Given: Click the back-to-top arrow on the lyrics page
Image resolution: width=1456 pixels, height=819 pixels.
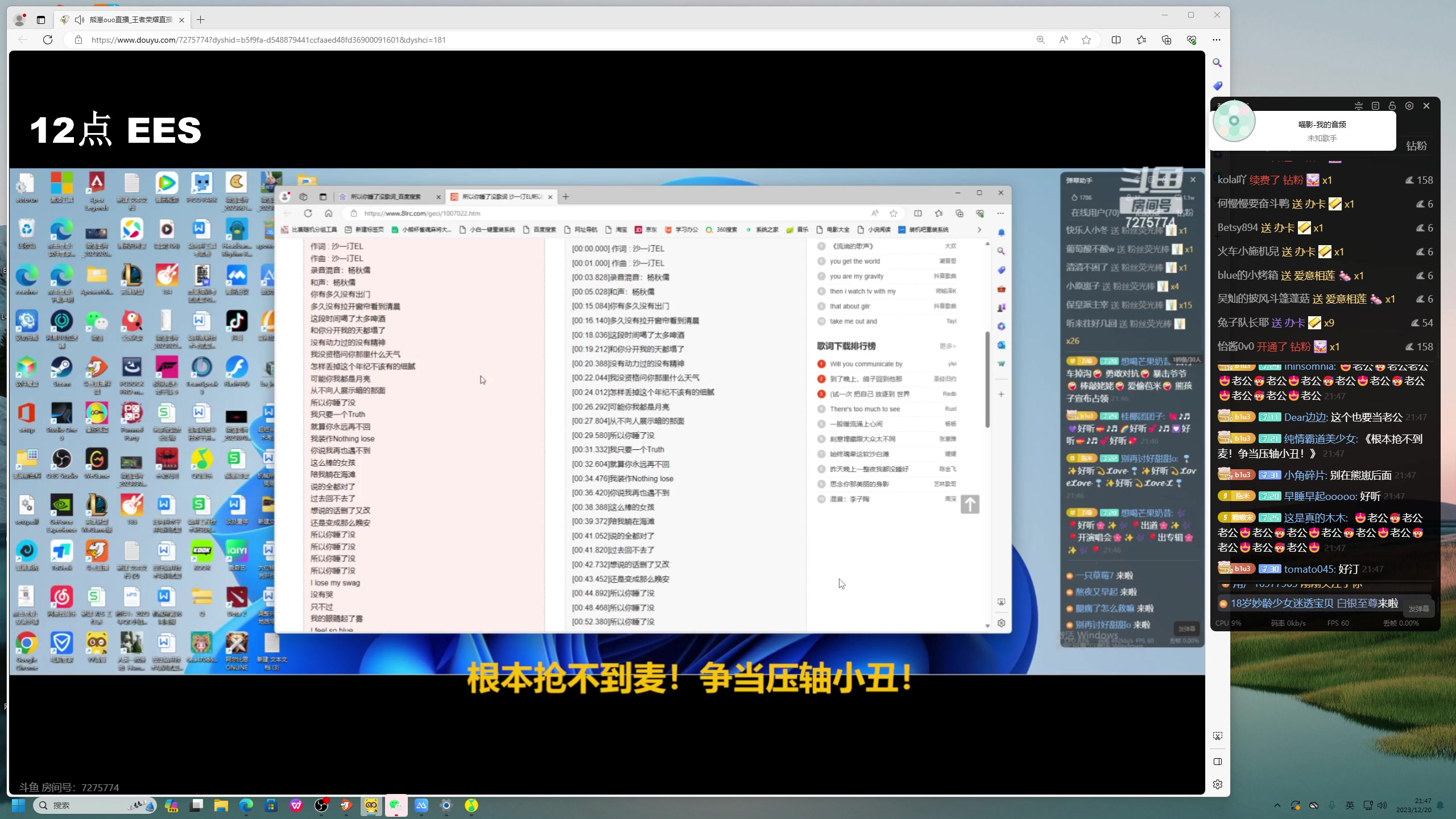Looking at the screenshot, I should tap(970, 504).
